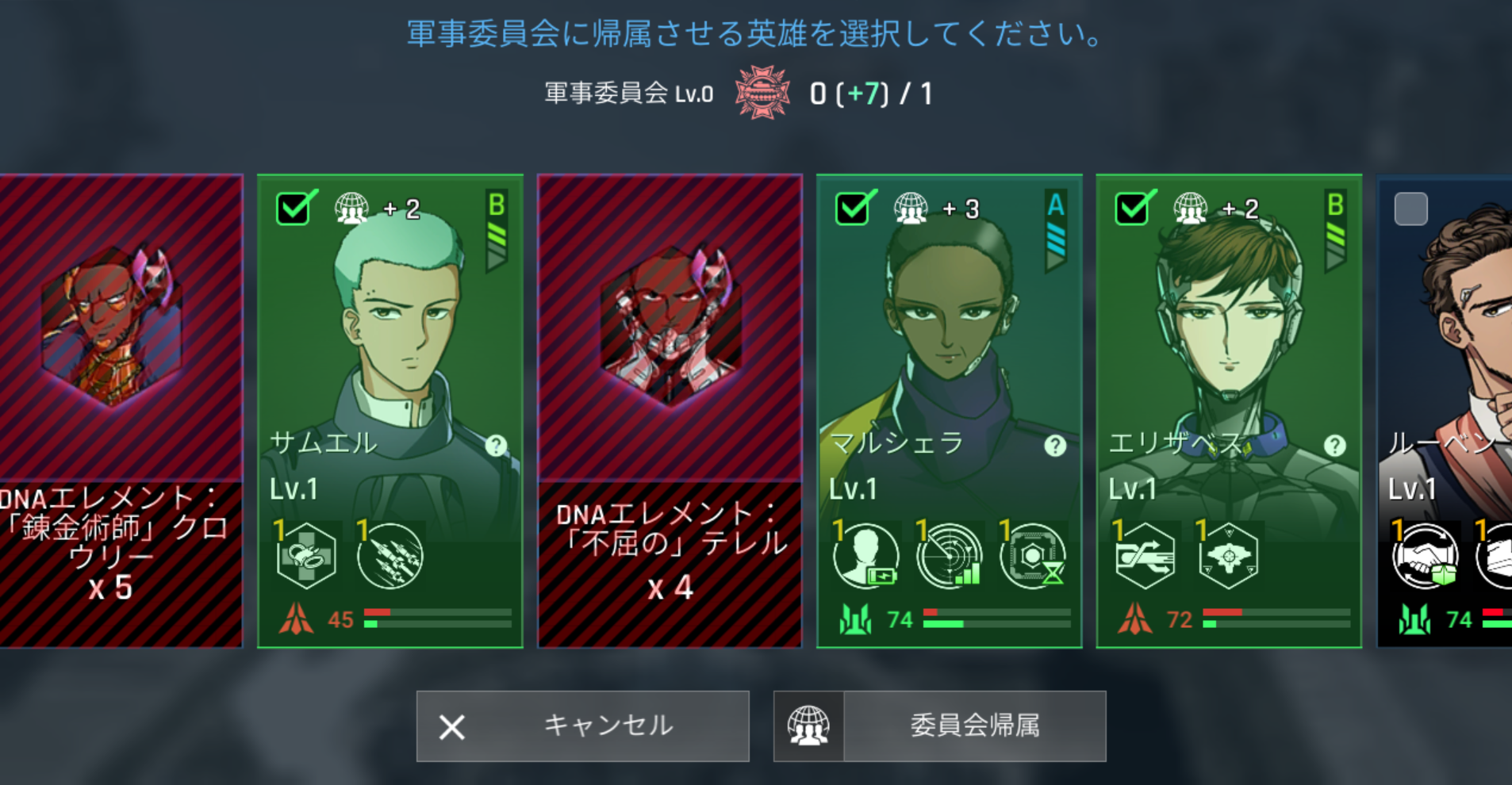Tap エリザベス's shuffle arrows skill icon
1512x785 pixels.
point(1145,556)
